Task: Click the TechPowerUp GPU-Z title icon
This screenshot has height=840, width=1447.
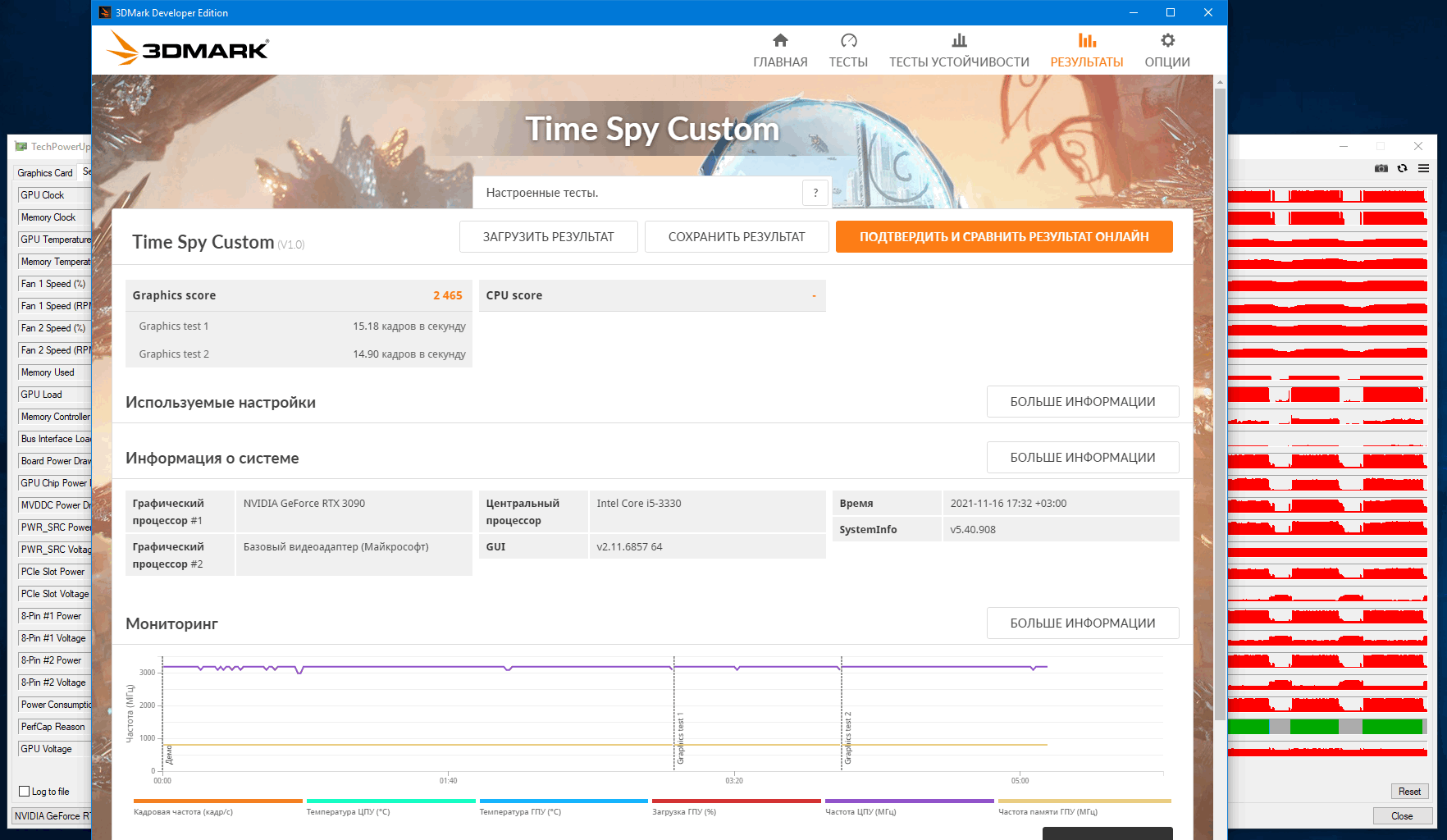Action: coord(21,147)
